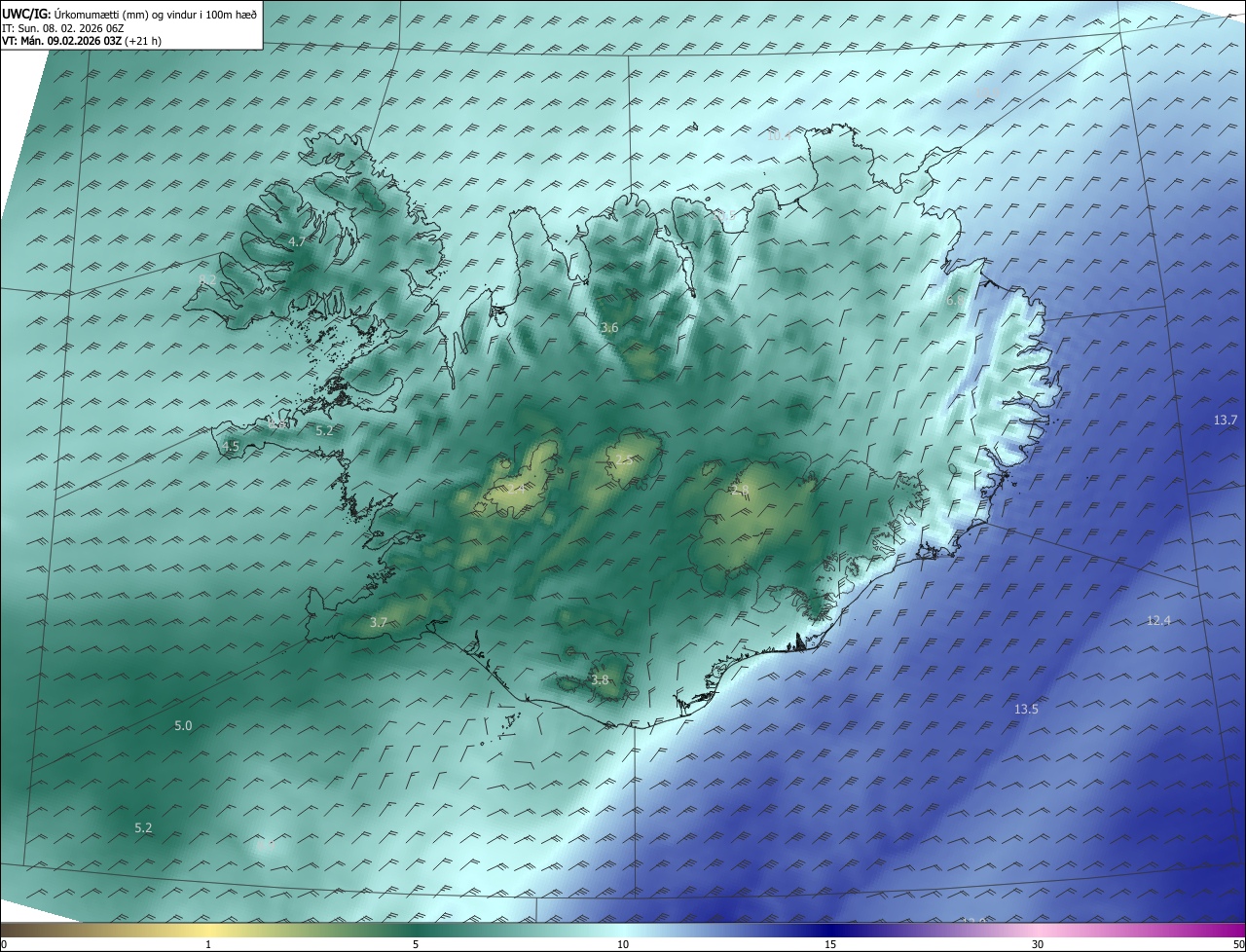Click the colorbar tick label 5
This screenshot has width=1246, height=952.
click(416, 944)
